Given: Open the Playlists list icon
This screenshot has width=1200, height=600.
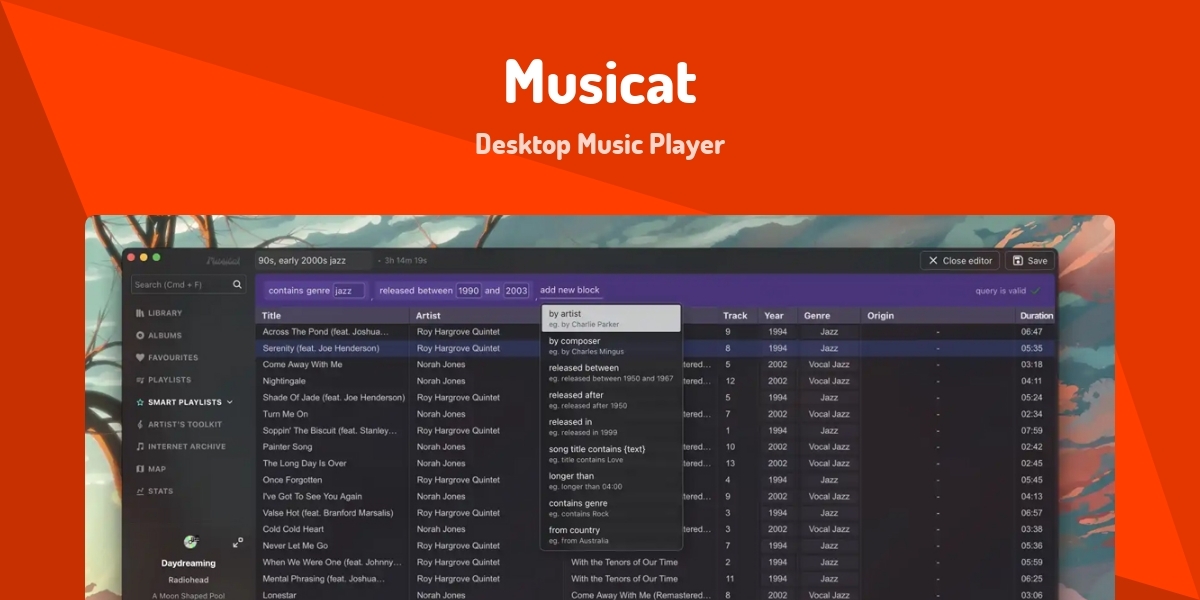Looking at the screenshot, I should click(x=140, y=380).
